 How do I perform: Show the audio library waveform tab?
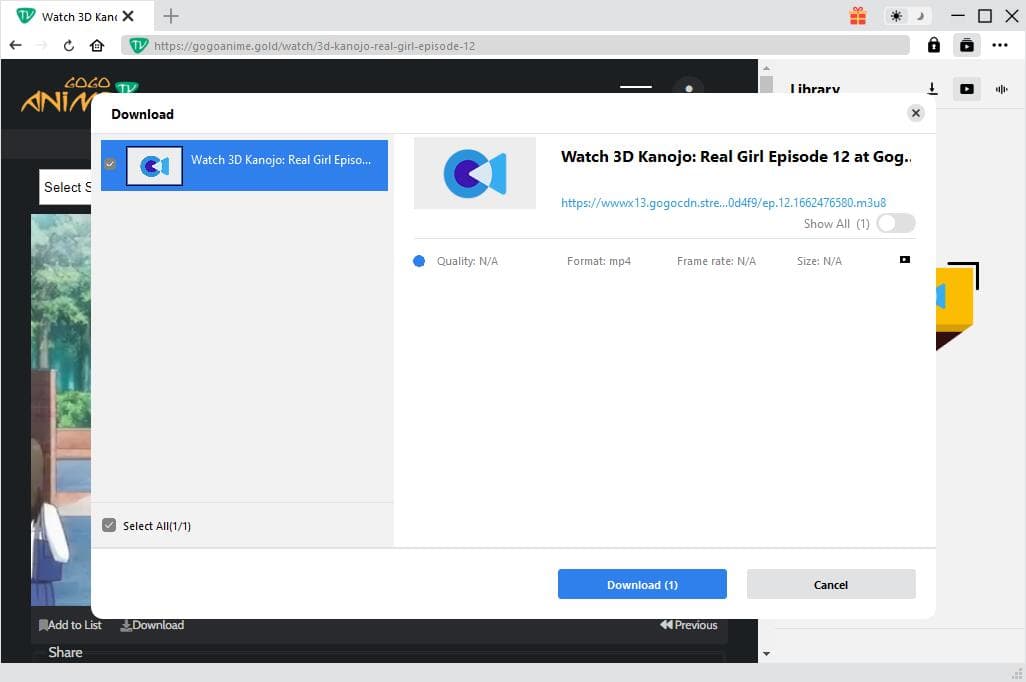1001,89
